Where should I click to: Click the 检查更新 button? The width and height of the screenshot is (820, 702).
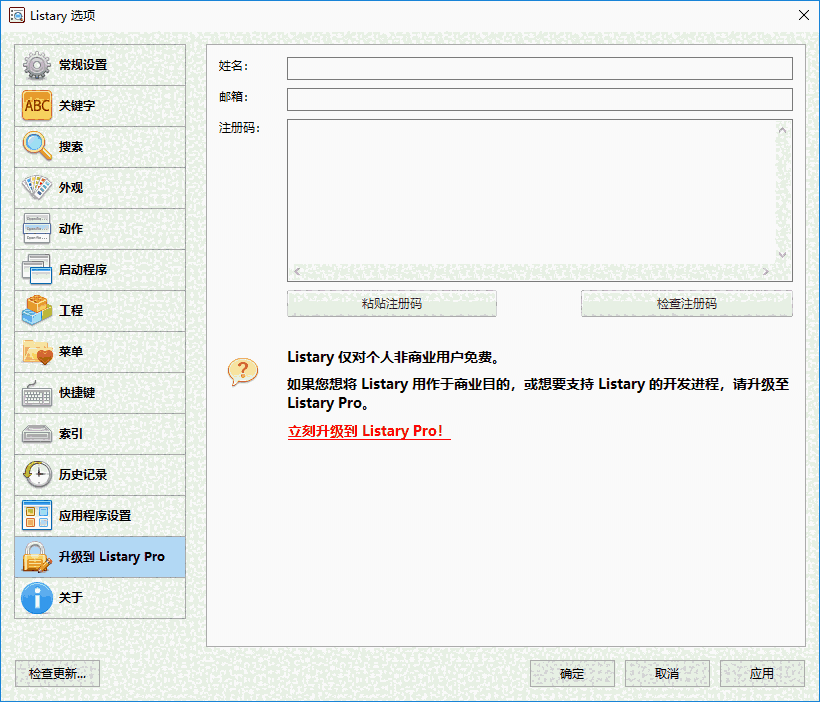click(x=57, y=673)
